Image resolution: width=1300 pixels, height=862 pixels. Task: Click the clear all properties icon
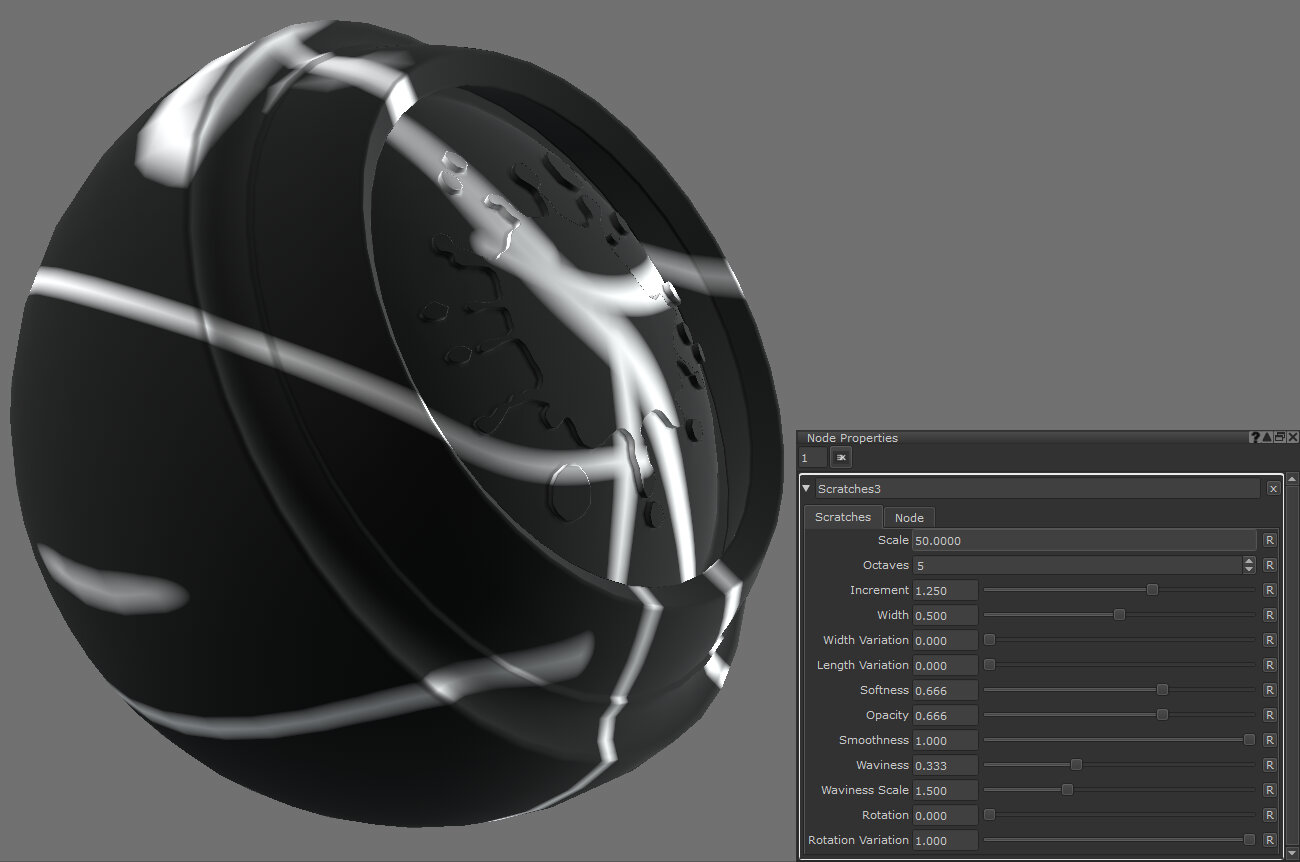point(841,458)
